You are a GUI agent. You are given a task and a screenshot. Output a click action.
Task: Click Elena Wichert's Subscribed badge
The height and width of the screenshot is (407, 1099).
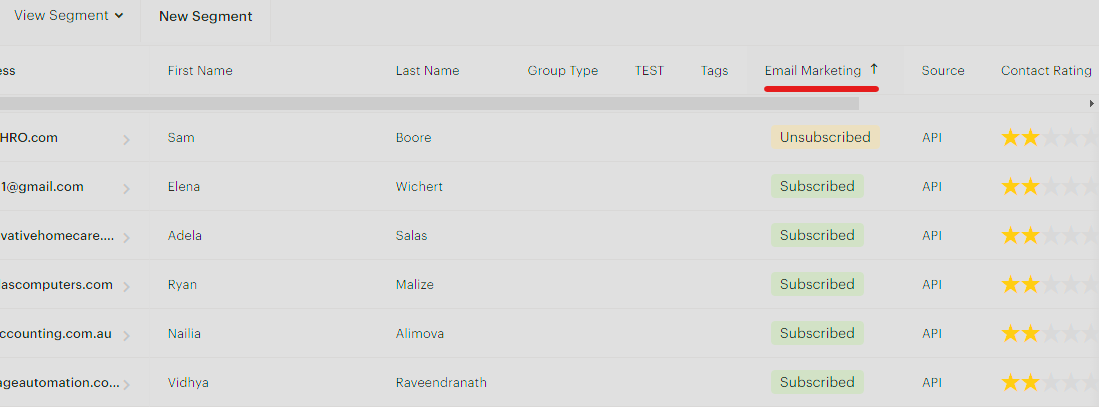tap(817, 186)
